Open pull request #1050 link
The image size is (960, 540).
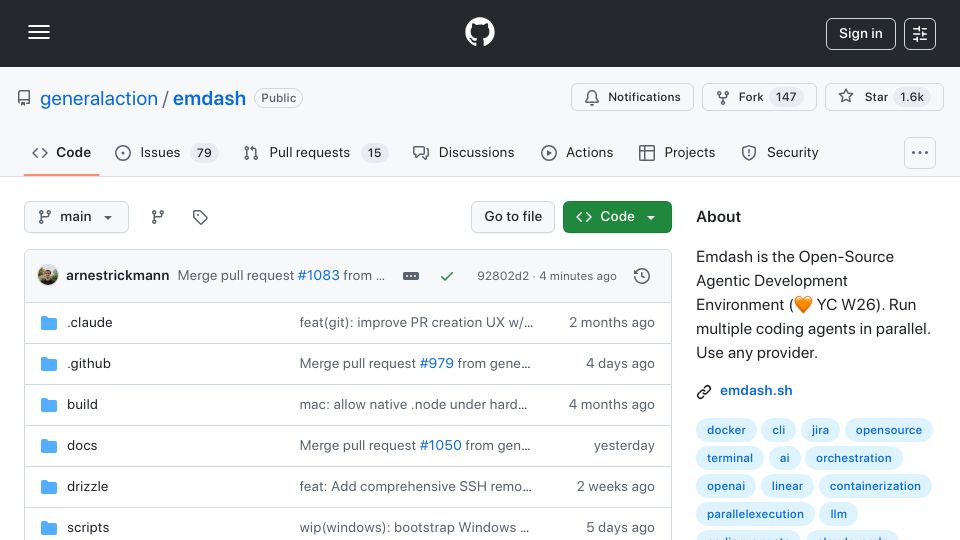click(441, 446)
